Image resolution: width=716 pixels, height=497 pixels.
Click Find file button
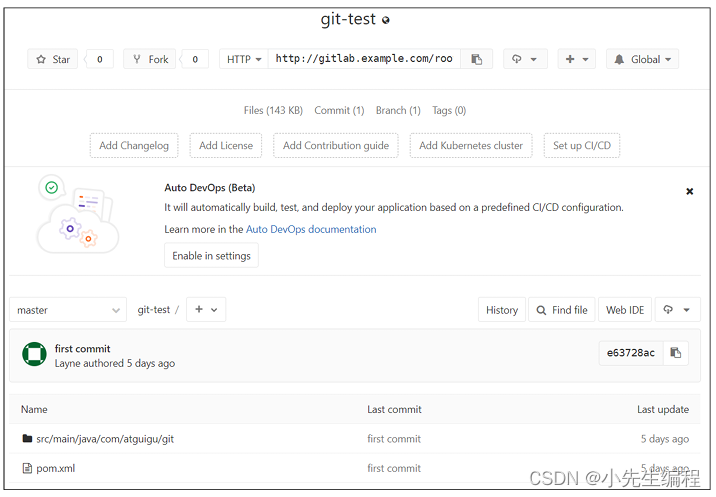click(x=562, y=310)
